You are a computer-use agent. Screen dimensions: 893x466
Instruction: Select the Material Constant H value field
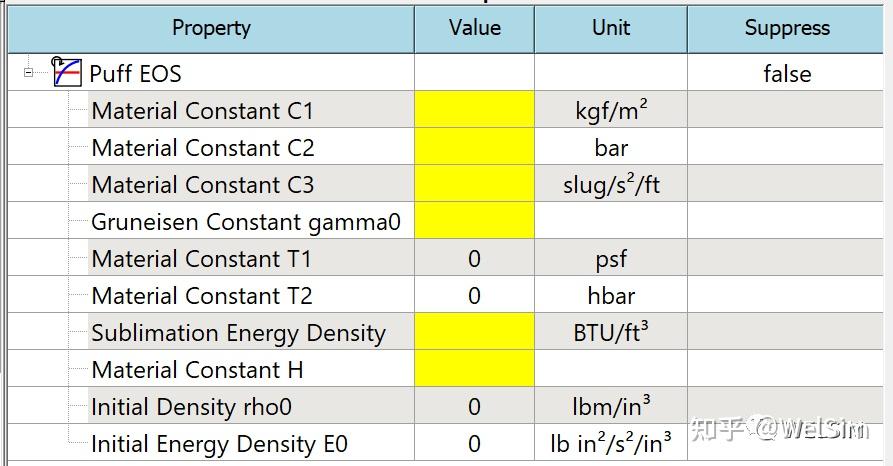(474, 370)
